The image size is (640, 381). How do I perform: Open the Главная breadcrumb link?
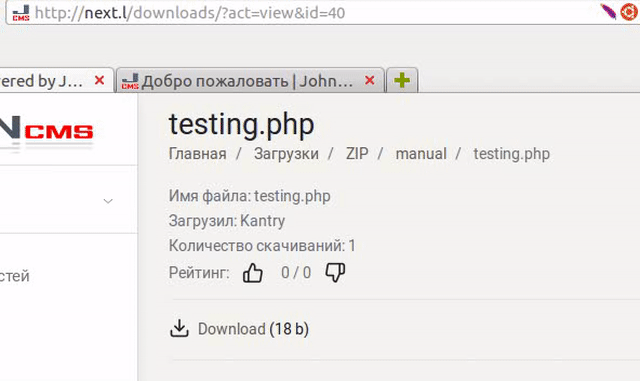pyautogui.click(x=198, y=154)
